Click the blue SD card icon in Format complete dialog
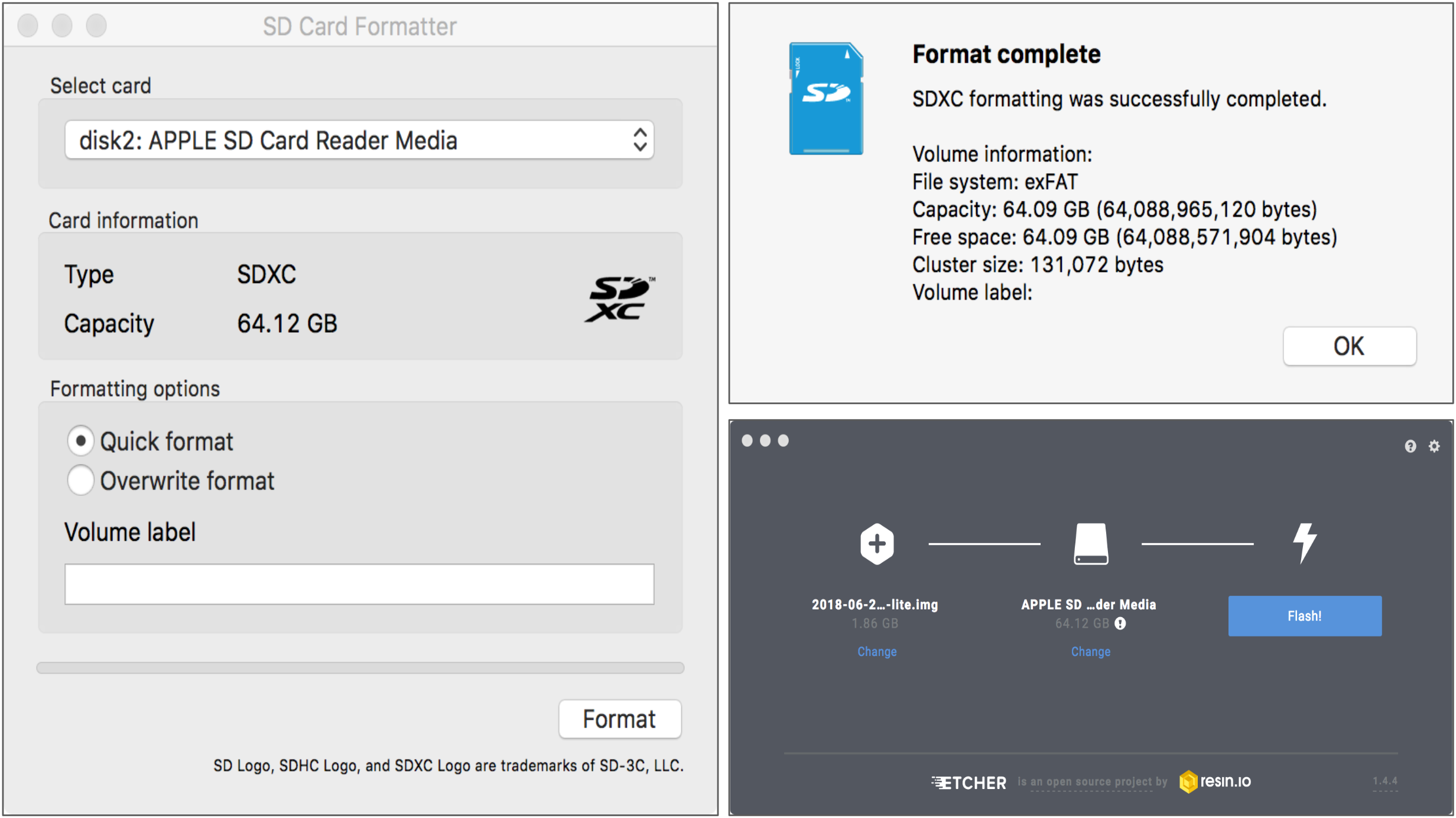 [x=826, y=99]
